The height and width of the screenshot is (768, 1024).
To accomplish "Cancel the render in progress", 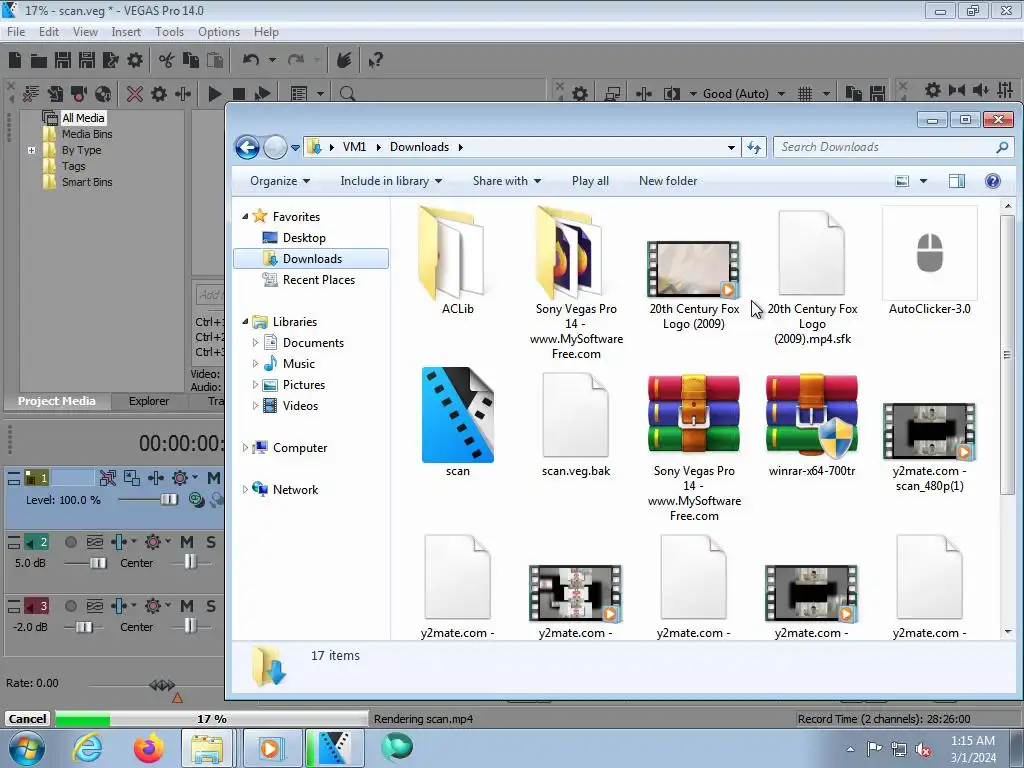I will (x=27, y=719).
